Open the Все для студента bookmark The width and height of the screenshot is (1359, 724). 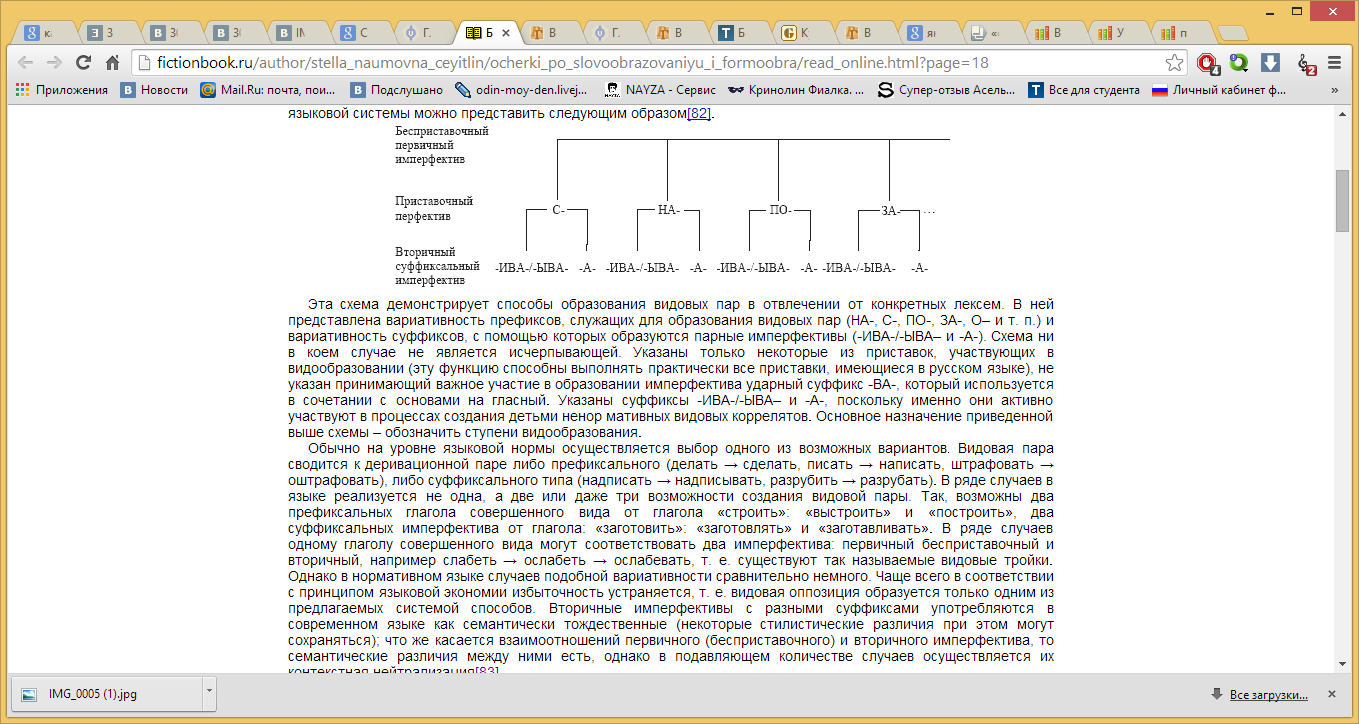[1084, 90]
